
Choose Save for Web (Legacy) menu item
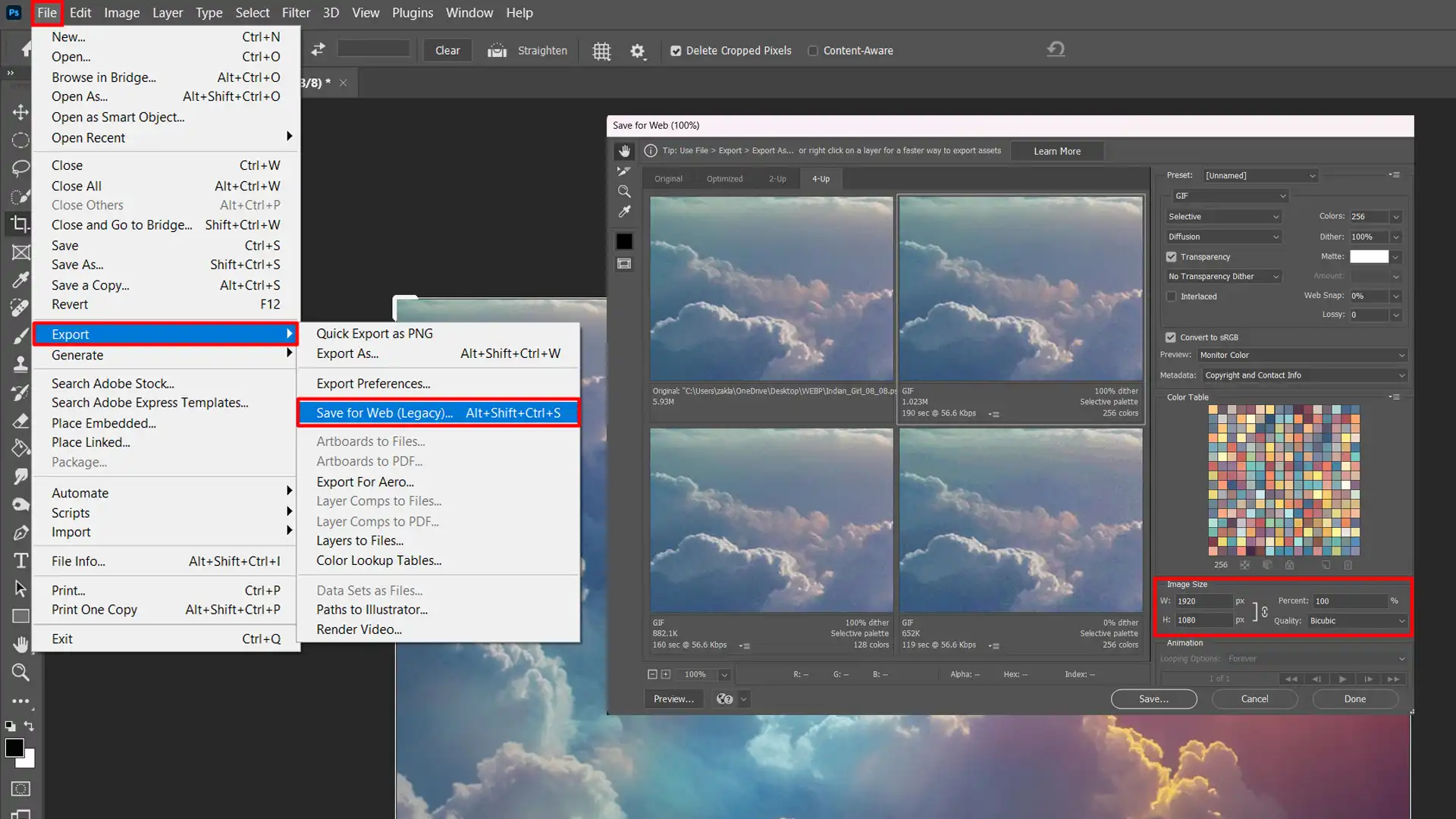(438, 413)
